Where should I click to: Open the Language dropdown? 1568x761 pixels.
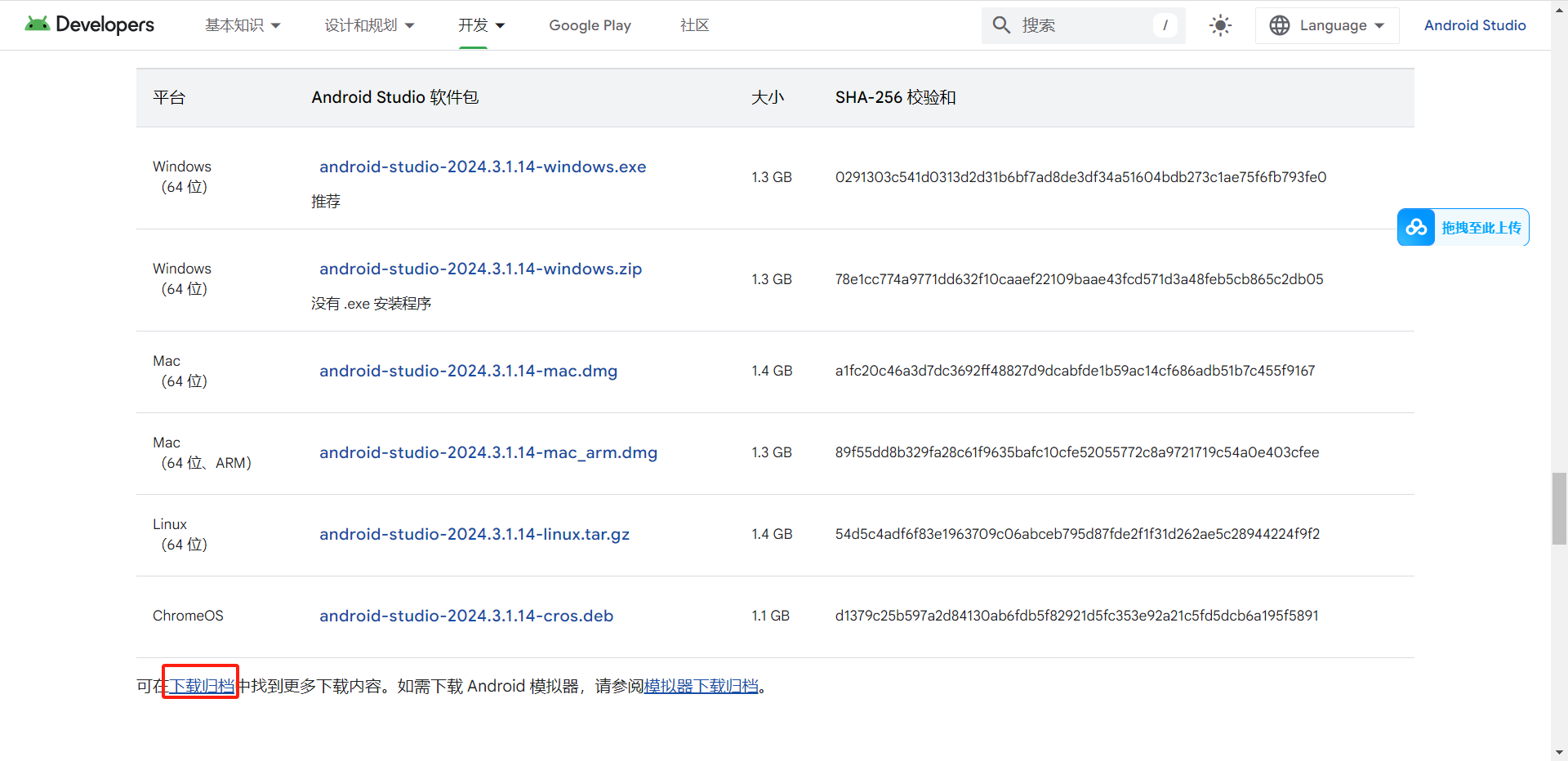point(1327,25)
